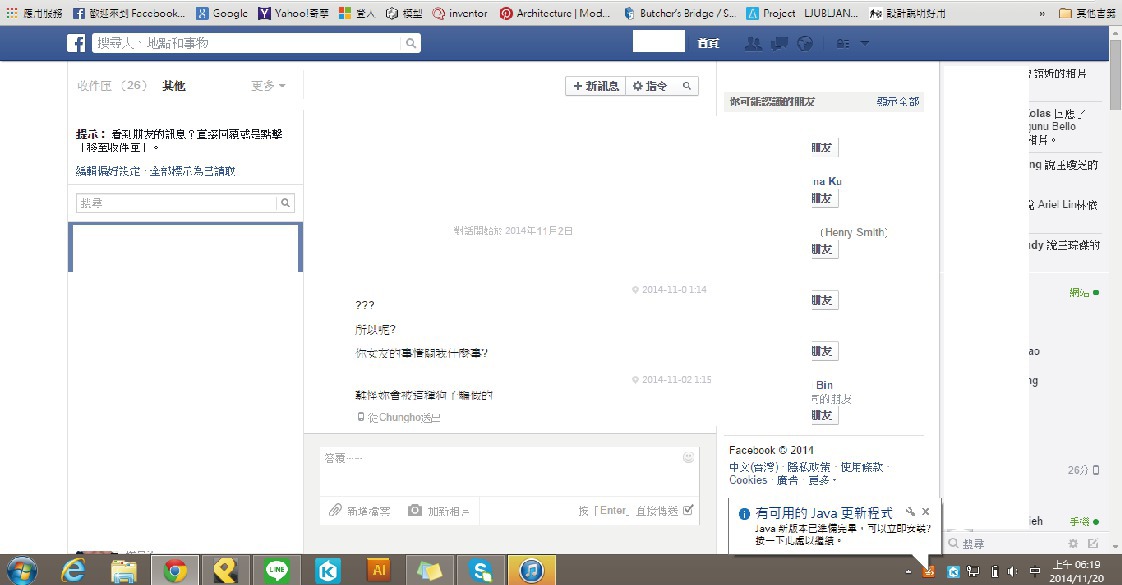The height and width of the screenshot is (585, 1122).
Task: Open the Yahoo bookmark
Action: tap(293, 13)
